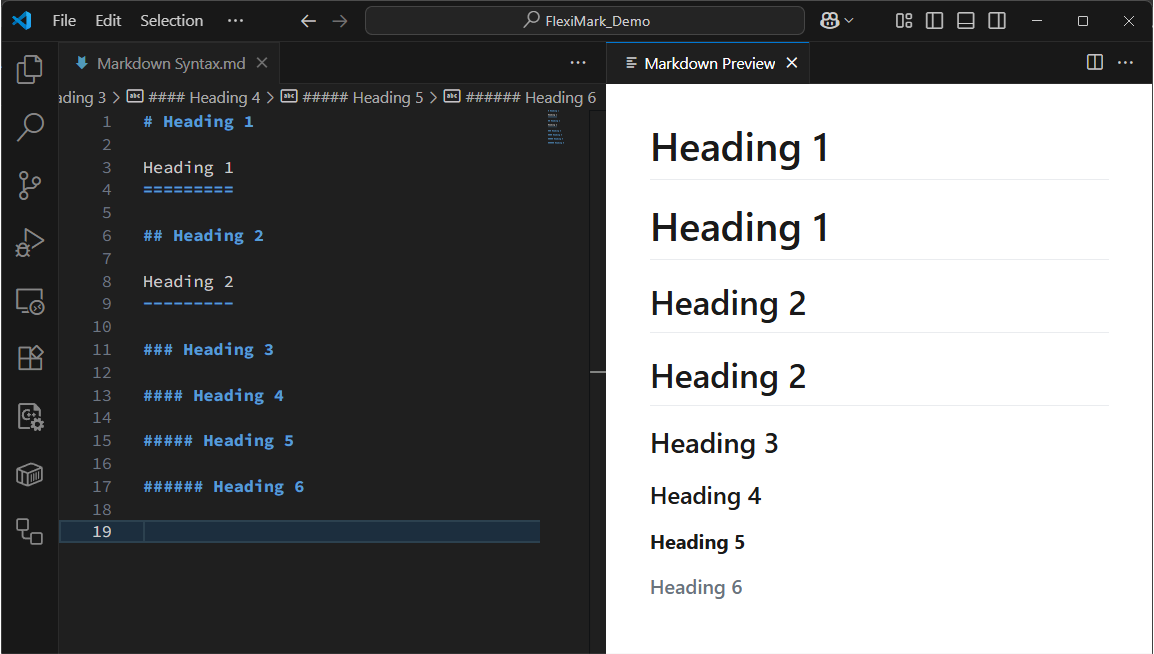
Task: Click the ###### Heading 6 breadcrumb
Action: pos(531,97)
